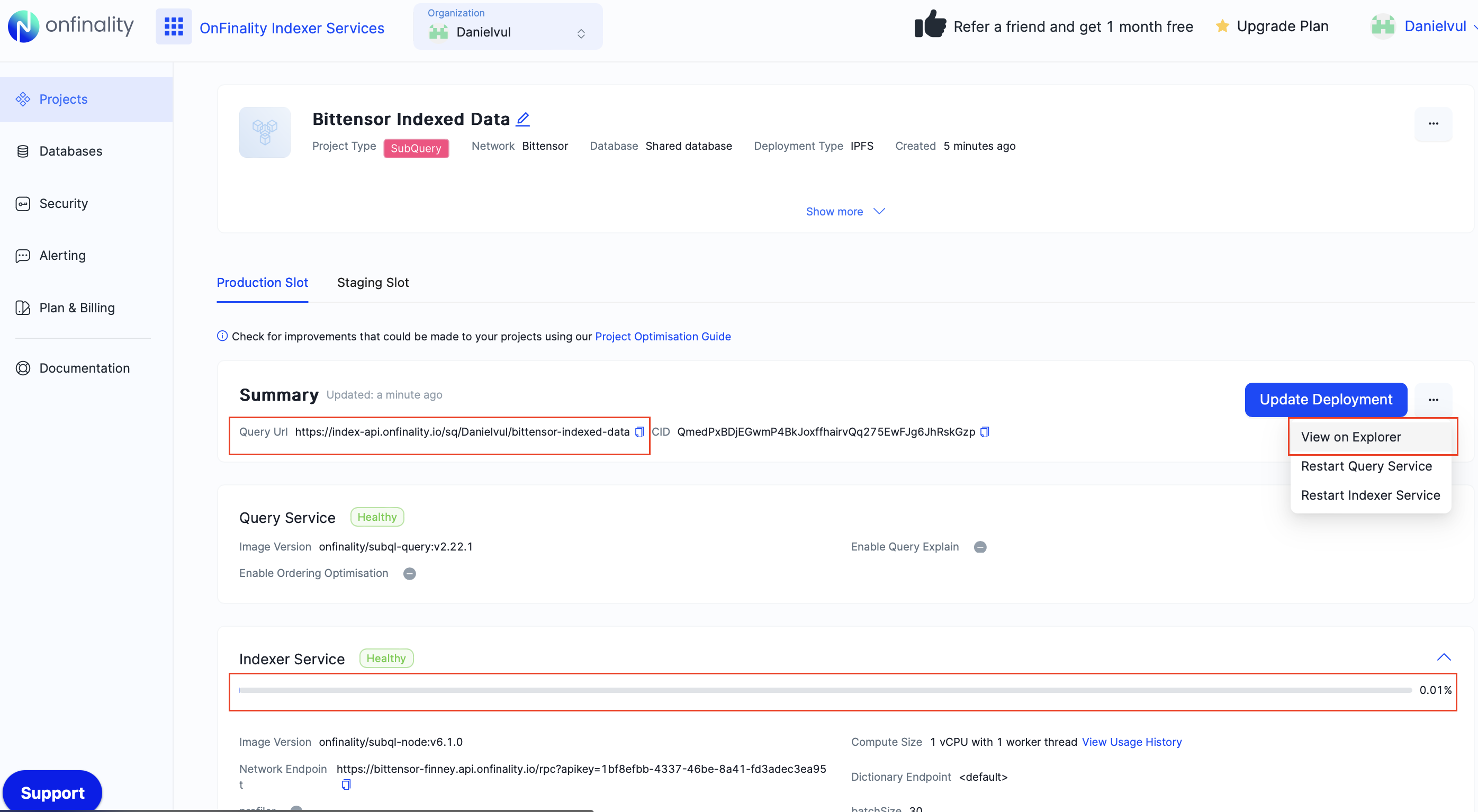Navigate to the Alerting section
The image size is (1478, 812).
pyautogui.click(x=61, y=255)
